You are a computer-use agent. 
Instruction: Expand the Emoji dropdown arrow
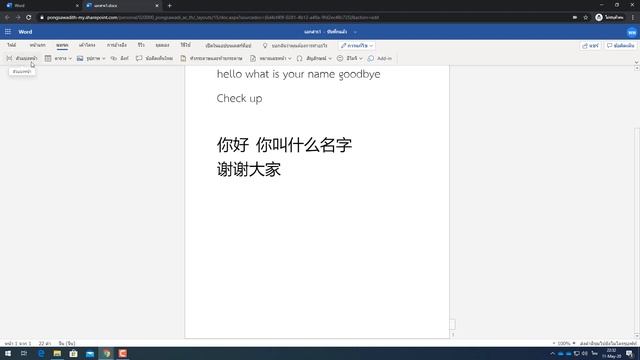click(x=361, y=59)
